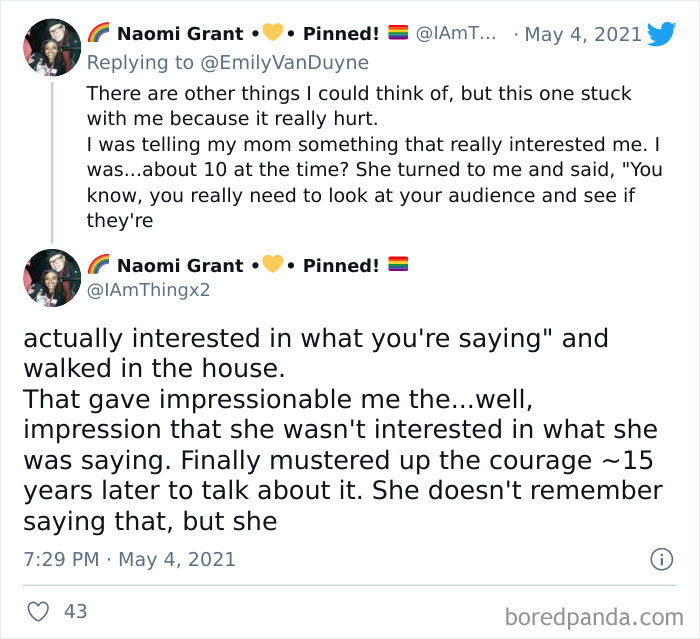Viewport: 700px width, 639px height.
Task: Click the Twitter bird logo
Action: 662,34
